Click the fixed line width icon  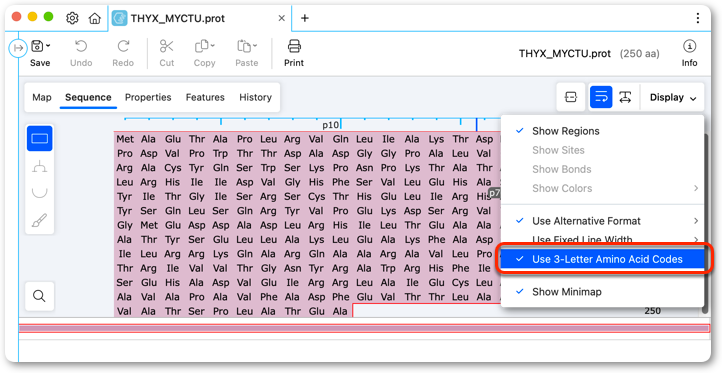[625, 97]
